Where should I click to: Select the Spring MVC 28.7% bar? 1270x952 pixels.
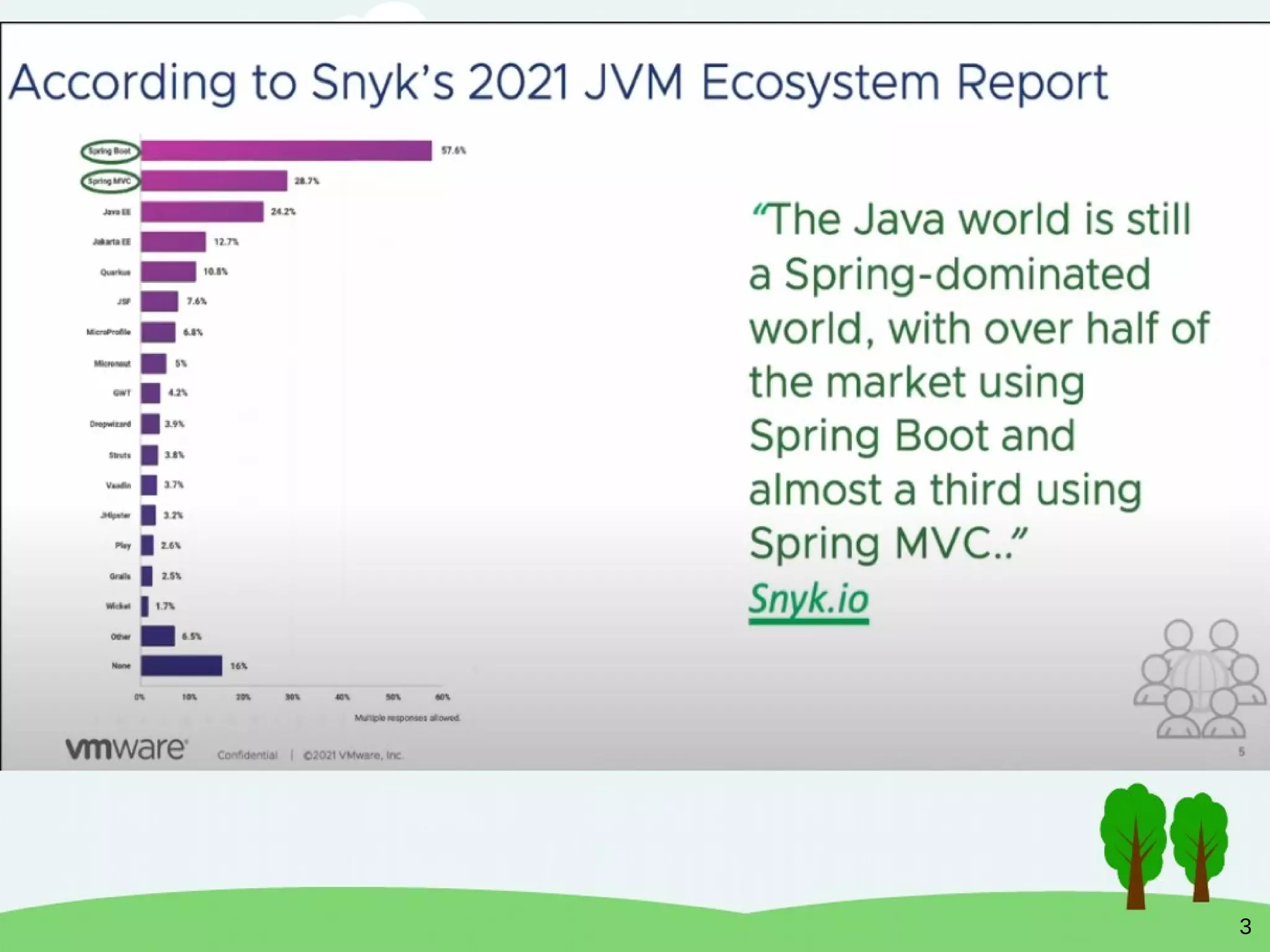pos(214,181)
